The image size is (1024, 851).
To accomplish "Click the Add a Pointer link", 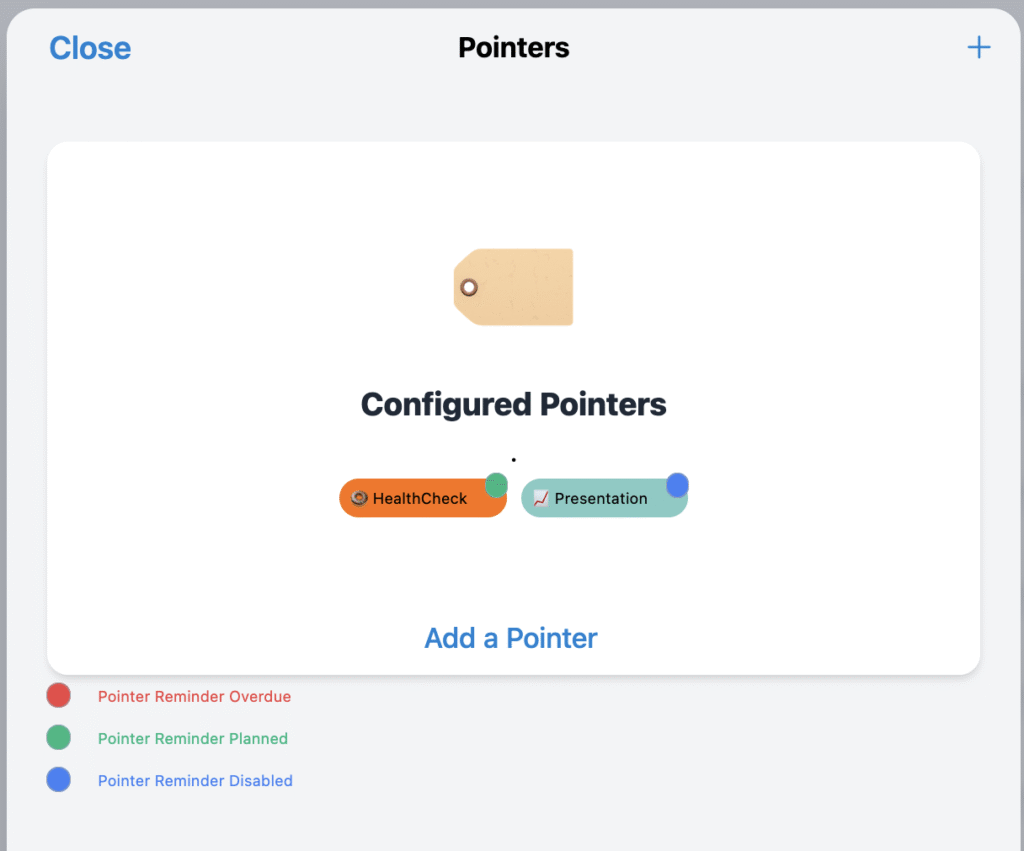I will [x=511, y=638].
